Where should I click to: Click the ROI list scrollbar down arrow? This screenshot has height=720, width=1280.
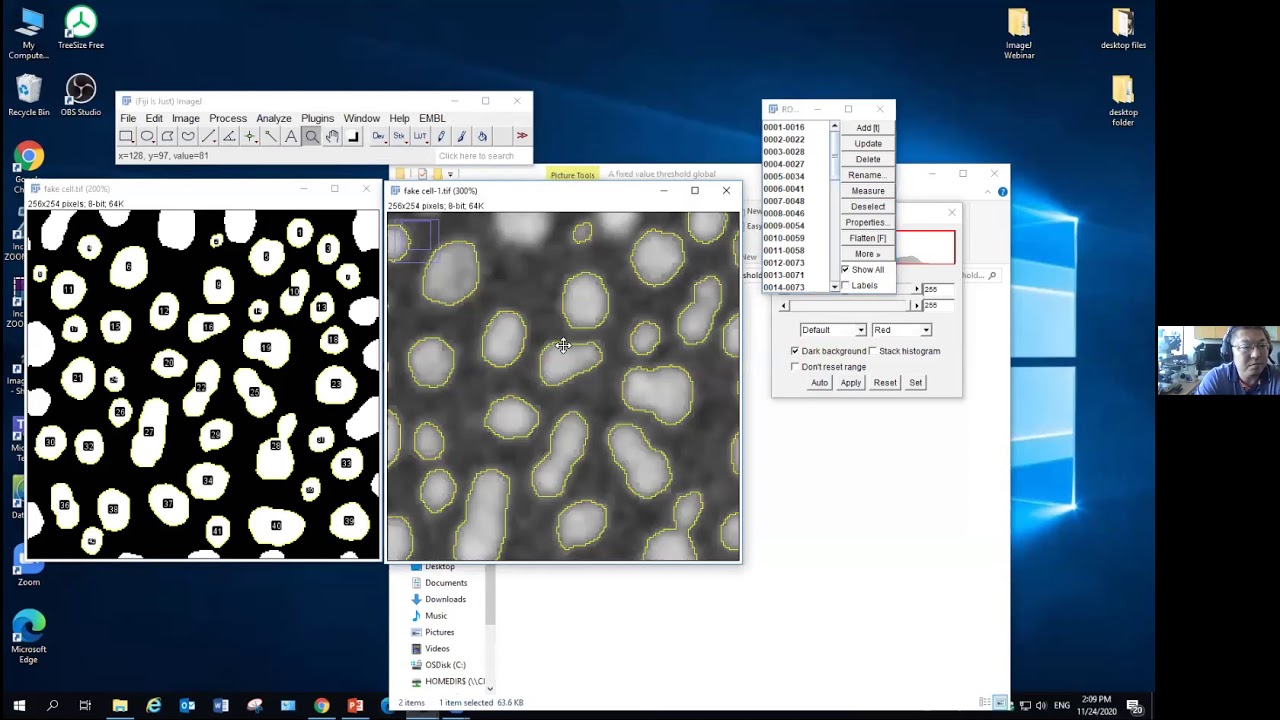pos(835,287)
